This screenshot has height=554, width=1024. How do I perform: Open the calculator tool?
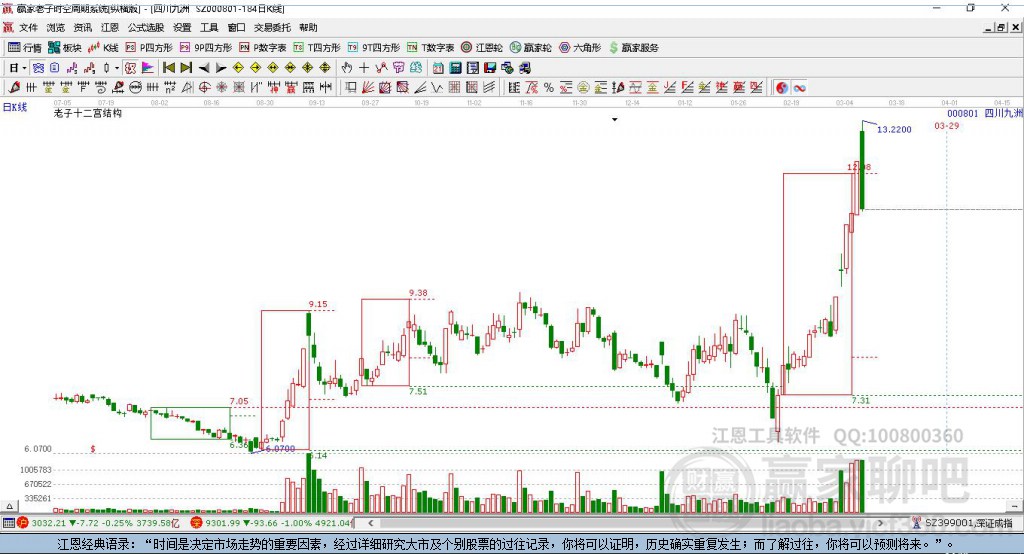pyautogui.click(x=455, y=68)
